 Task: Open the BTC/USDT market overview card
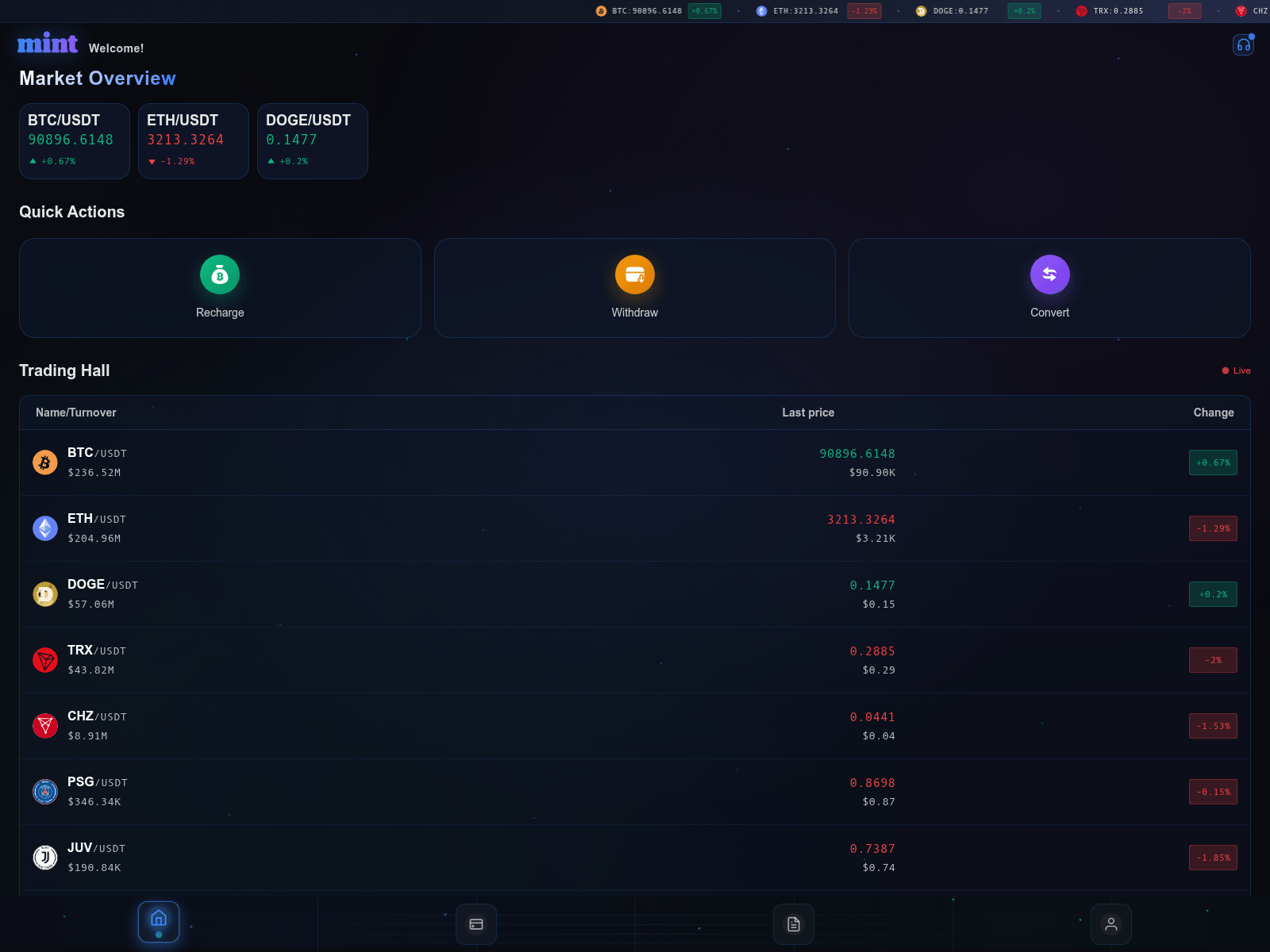pyautogui.click(x=75, y=141)
